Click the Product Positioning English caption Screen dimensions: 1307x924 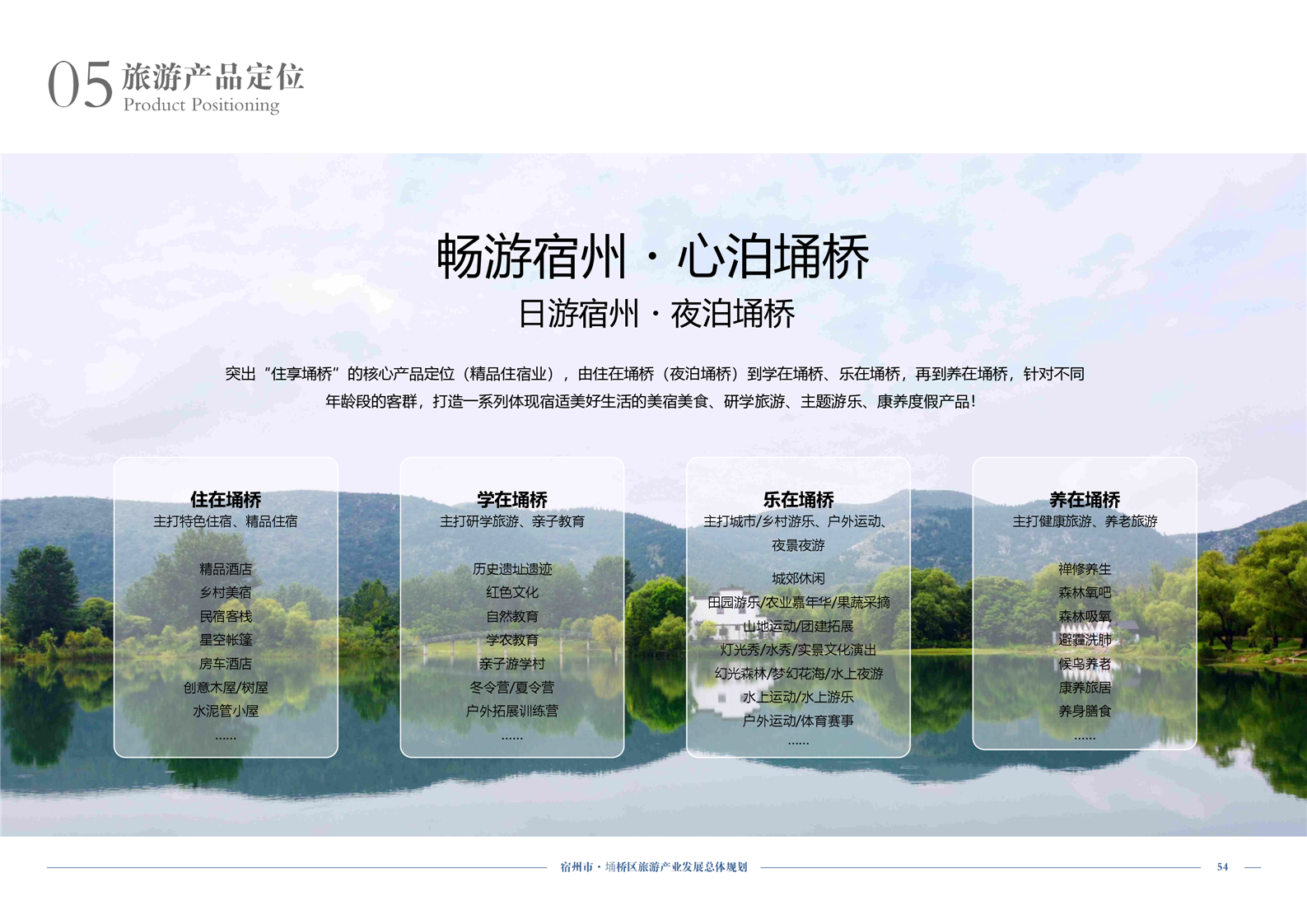tap(201, 105)
